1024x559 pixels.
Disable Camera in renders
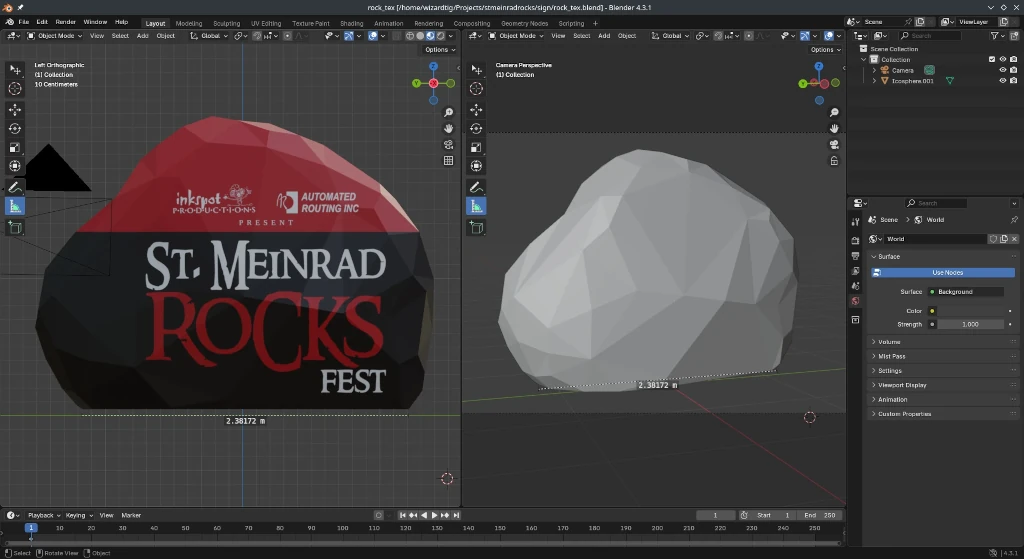coord(1014,70)
